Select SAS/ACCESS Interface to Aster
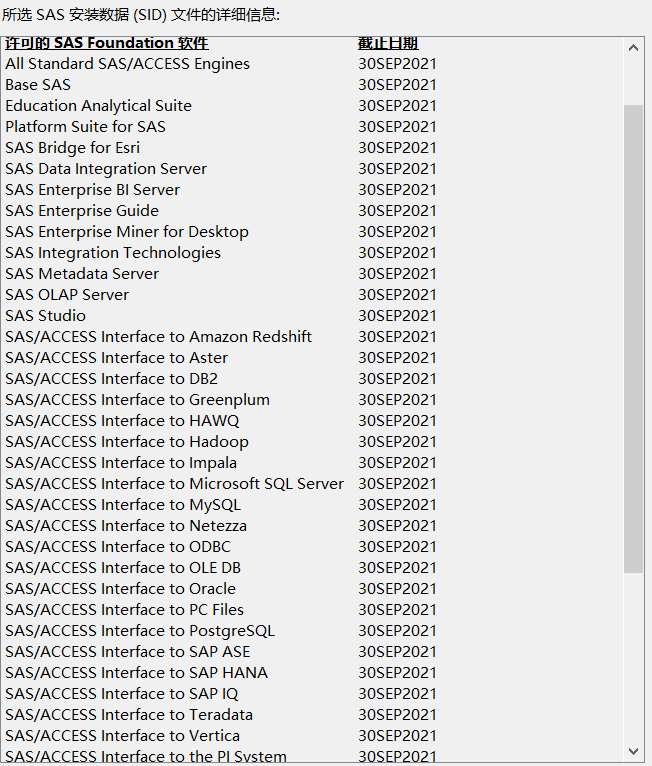Viewport: 652px width, 766px height. coord(116,358)
